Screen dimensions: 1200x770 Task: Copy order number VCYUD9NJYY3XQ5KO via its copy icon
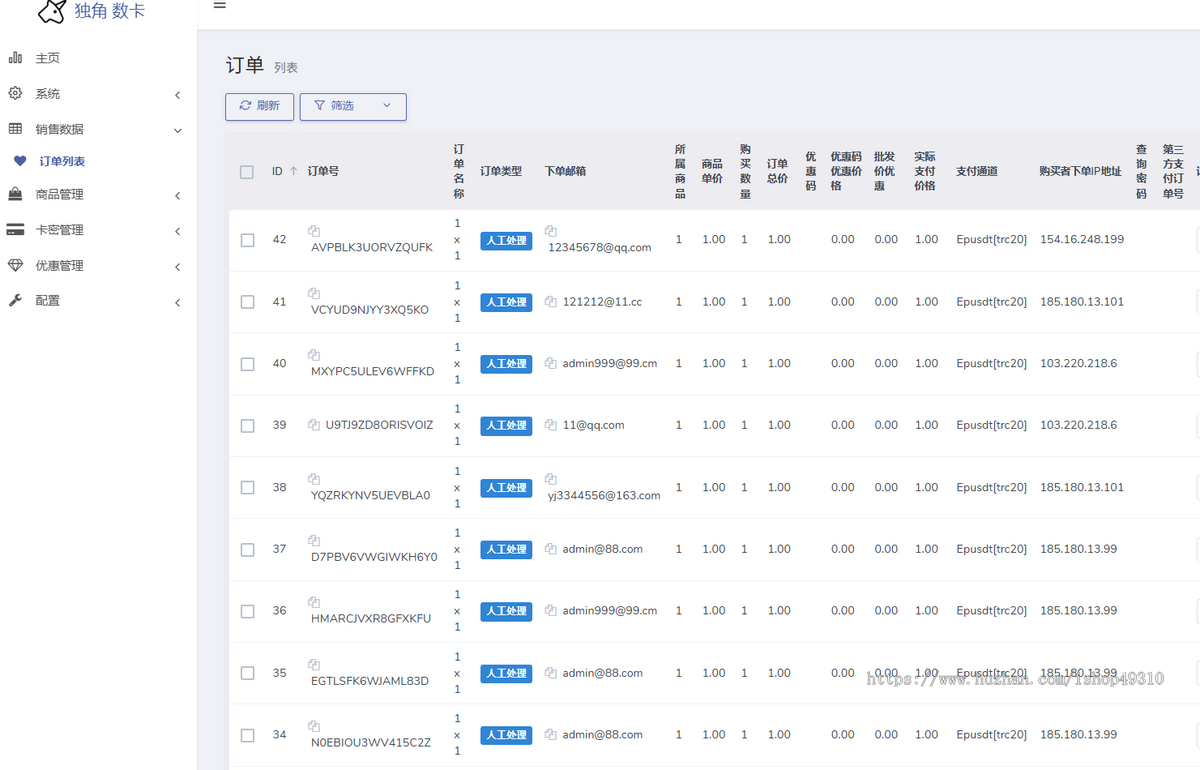[314, 293]
